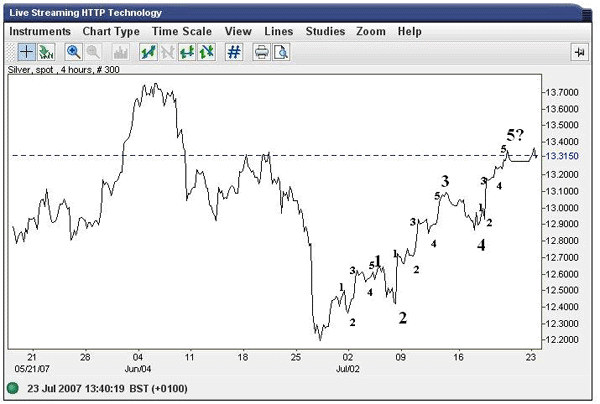Open the Instruments menu

tap(40, 31)
